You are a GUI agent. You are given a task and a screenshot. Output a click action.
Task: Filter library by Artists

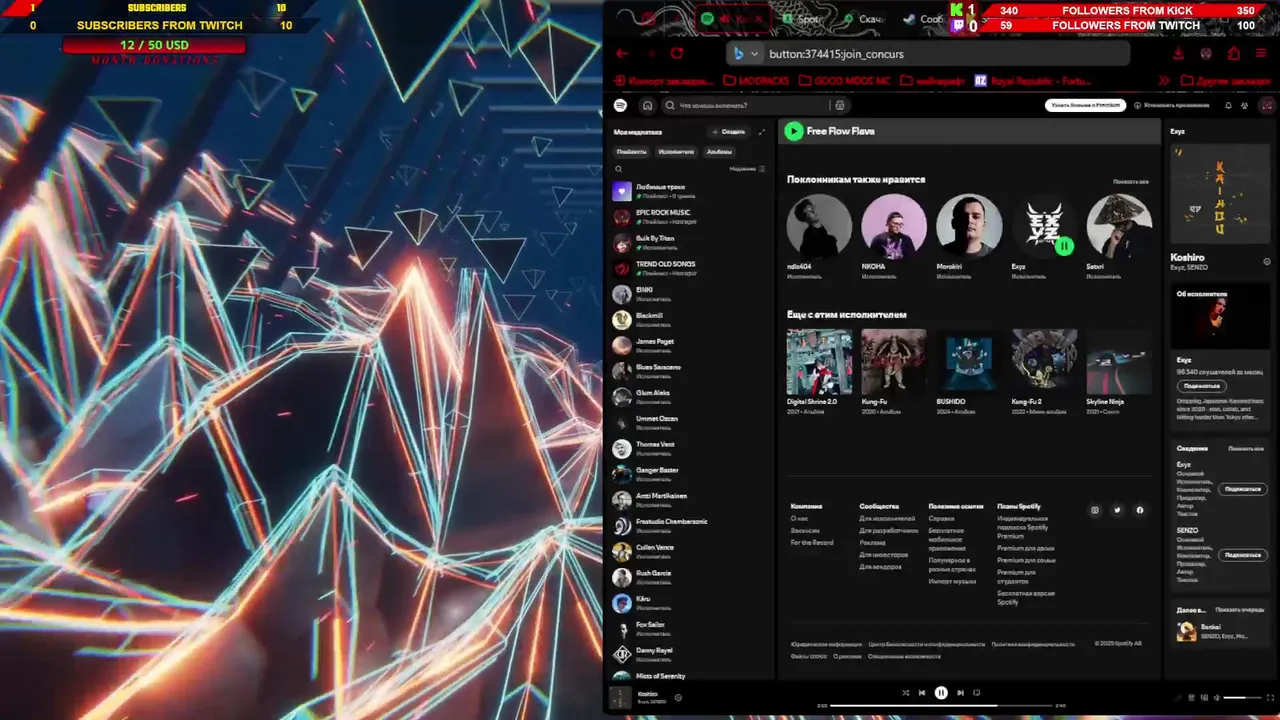(676, 152)
